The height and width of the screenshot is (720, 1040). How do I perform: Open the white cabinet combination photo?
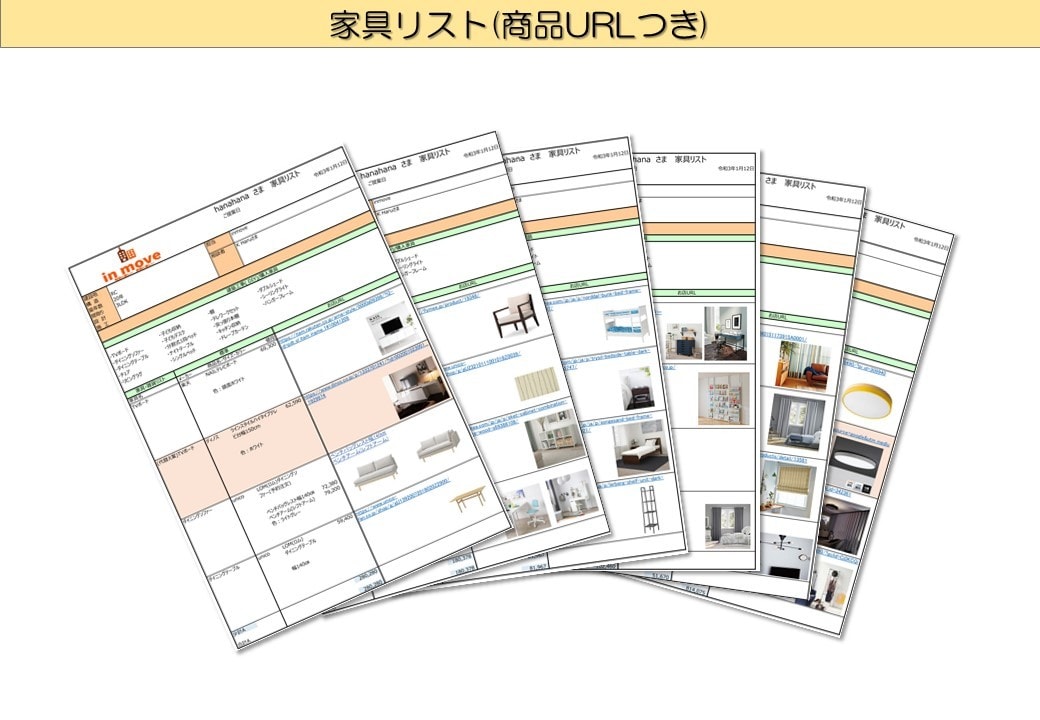(x=554, y=438)
